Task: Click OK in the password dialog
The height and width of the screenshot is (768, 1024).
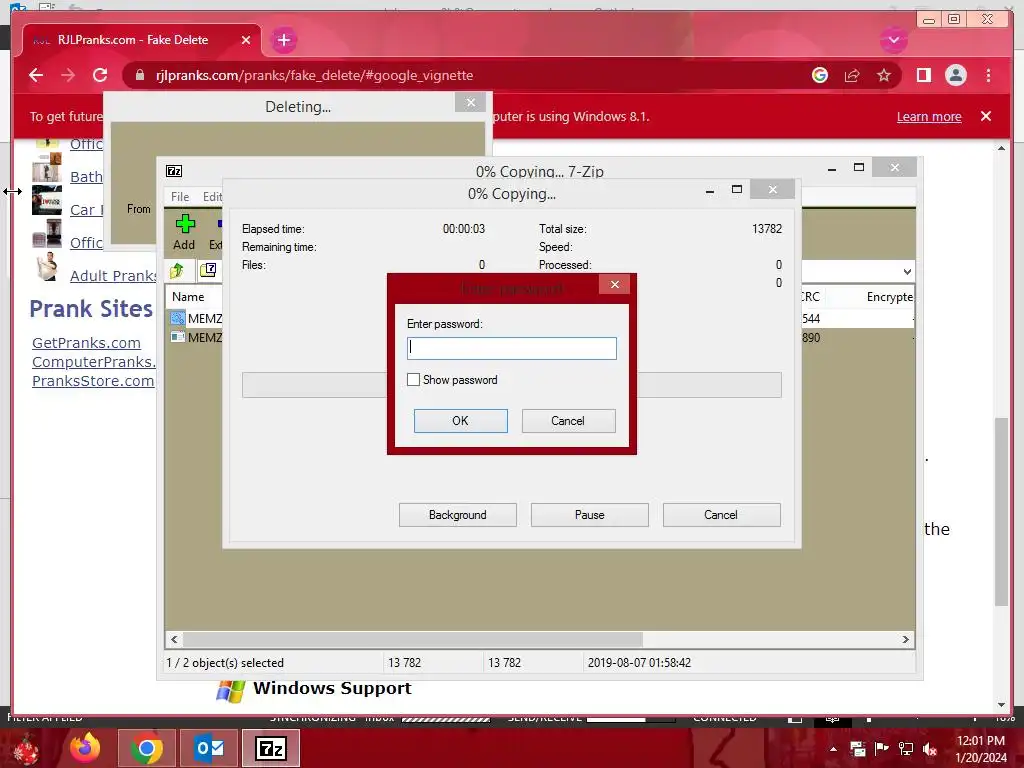Action: [x=460, y=421]
